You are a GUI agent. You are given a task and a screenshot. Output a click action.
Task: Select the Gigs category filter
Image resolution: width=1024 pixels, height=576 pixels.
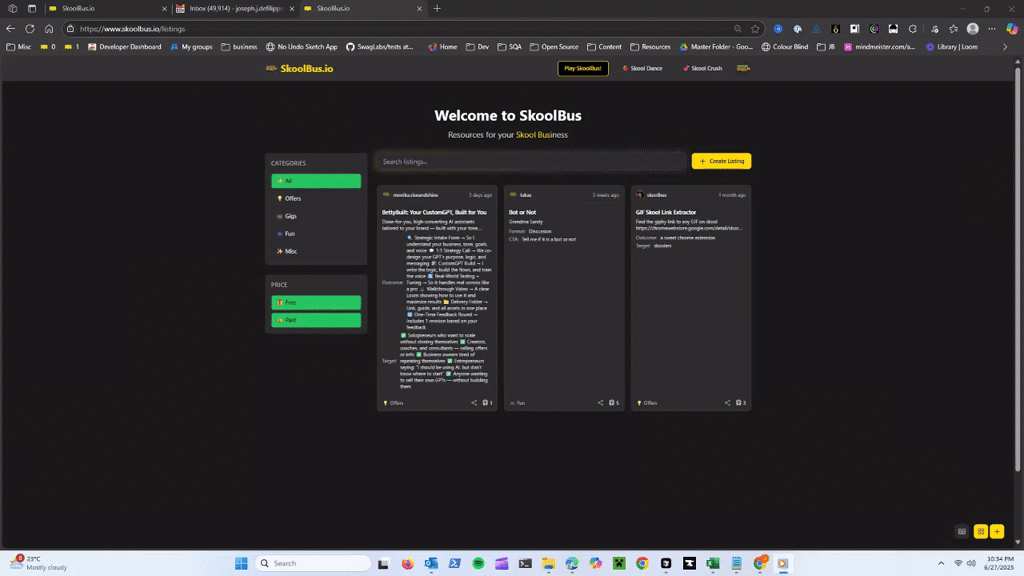pos(316,216)
